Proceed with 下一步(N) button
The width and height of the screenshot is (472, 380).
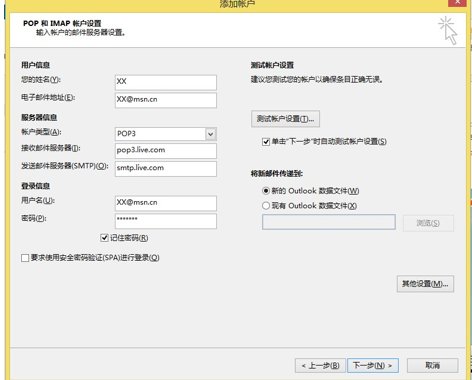click(373, 366)
